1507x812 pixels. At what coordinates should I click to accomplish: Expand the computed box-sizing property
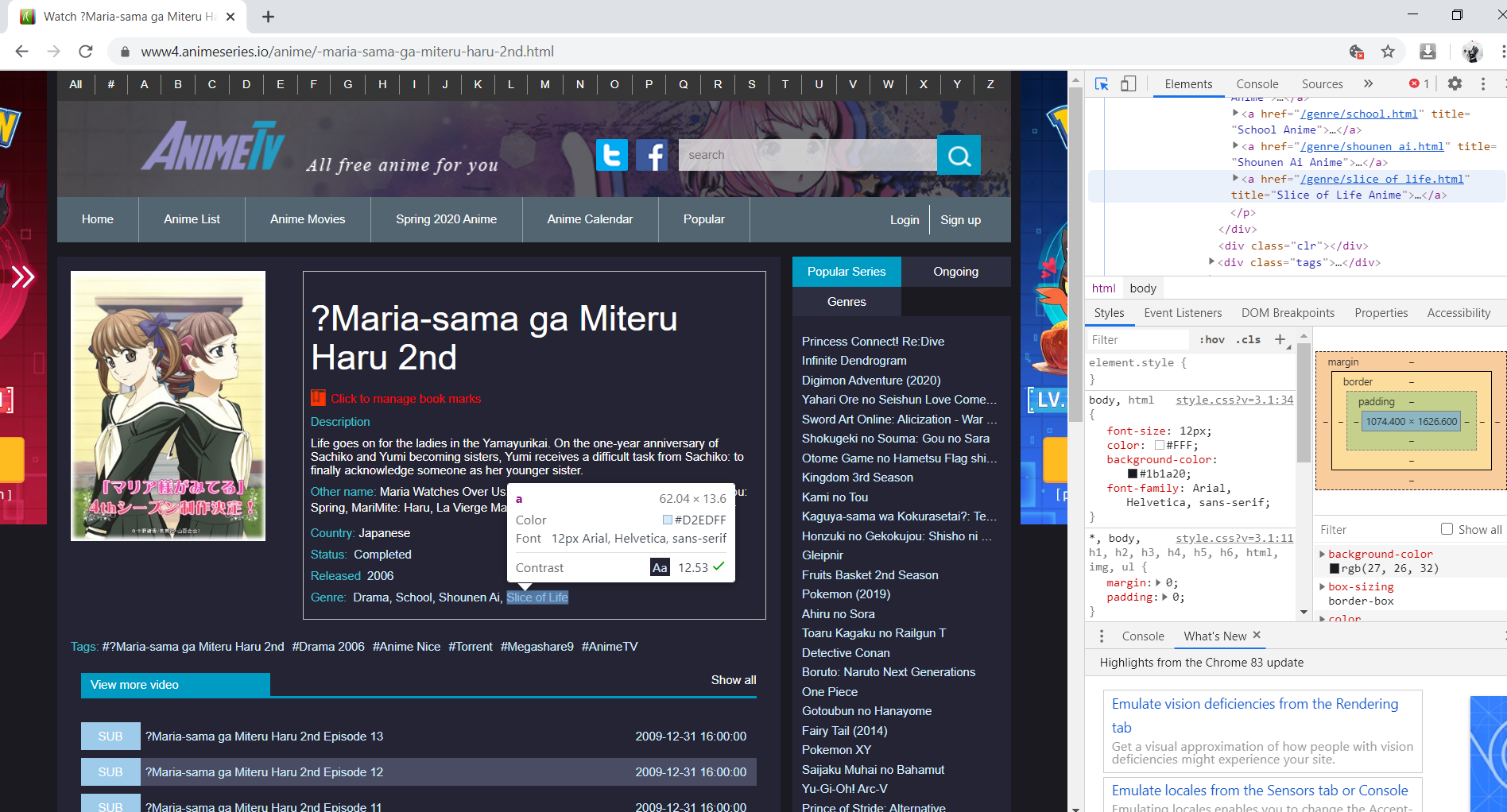coord(1323,586)
